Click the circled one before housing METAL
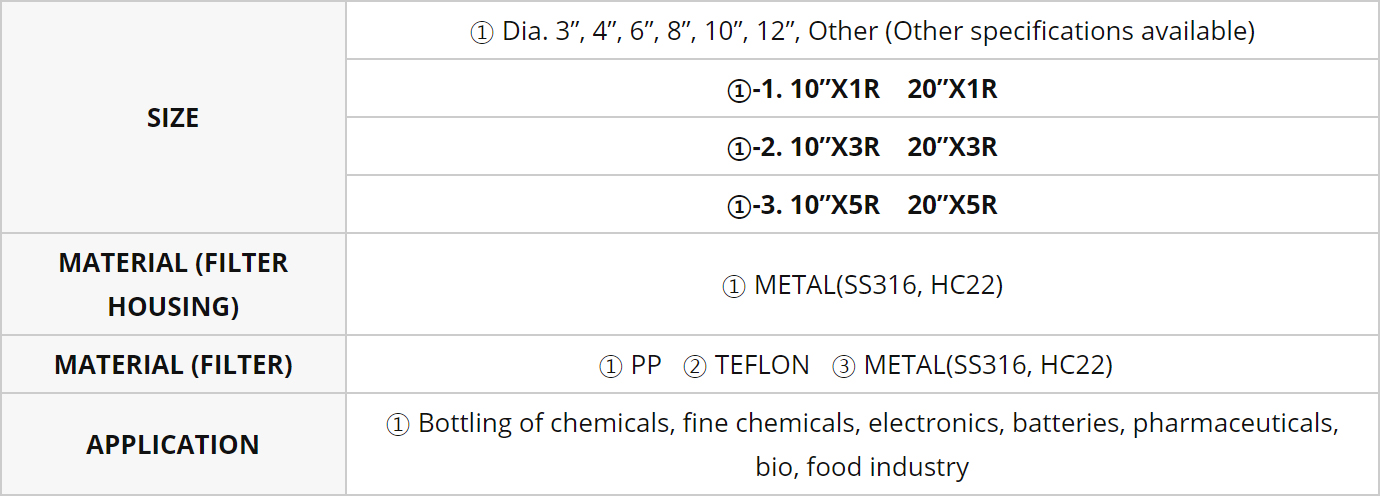This screenshot has height=496, width=1380. point(734,287)
